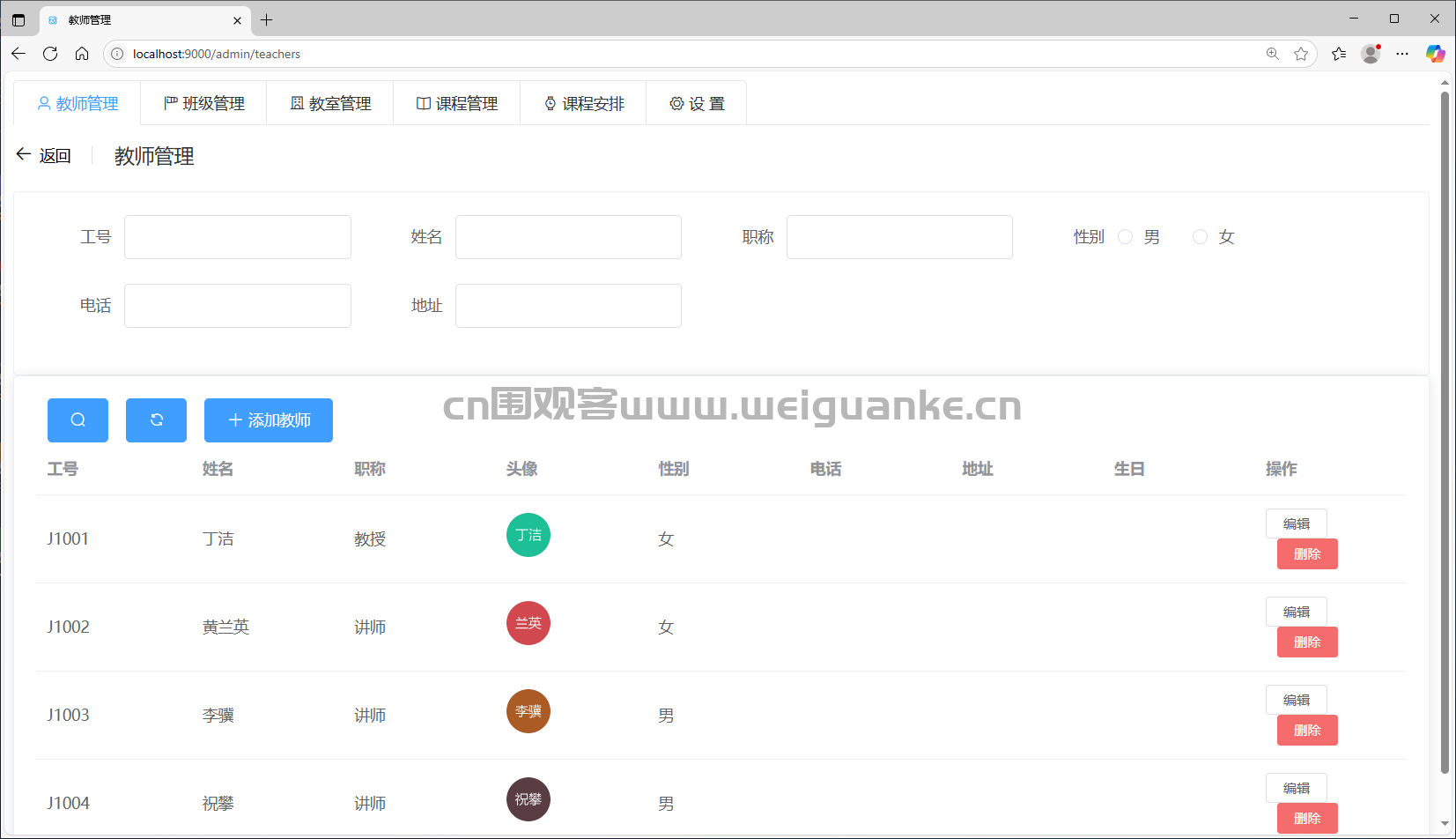Image resolution: width=1456 pixels, height=839 pixels.
Task: Select the 男 gender radio button
Action: [x=1125, y=236]
